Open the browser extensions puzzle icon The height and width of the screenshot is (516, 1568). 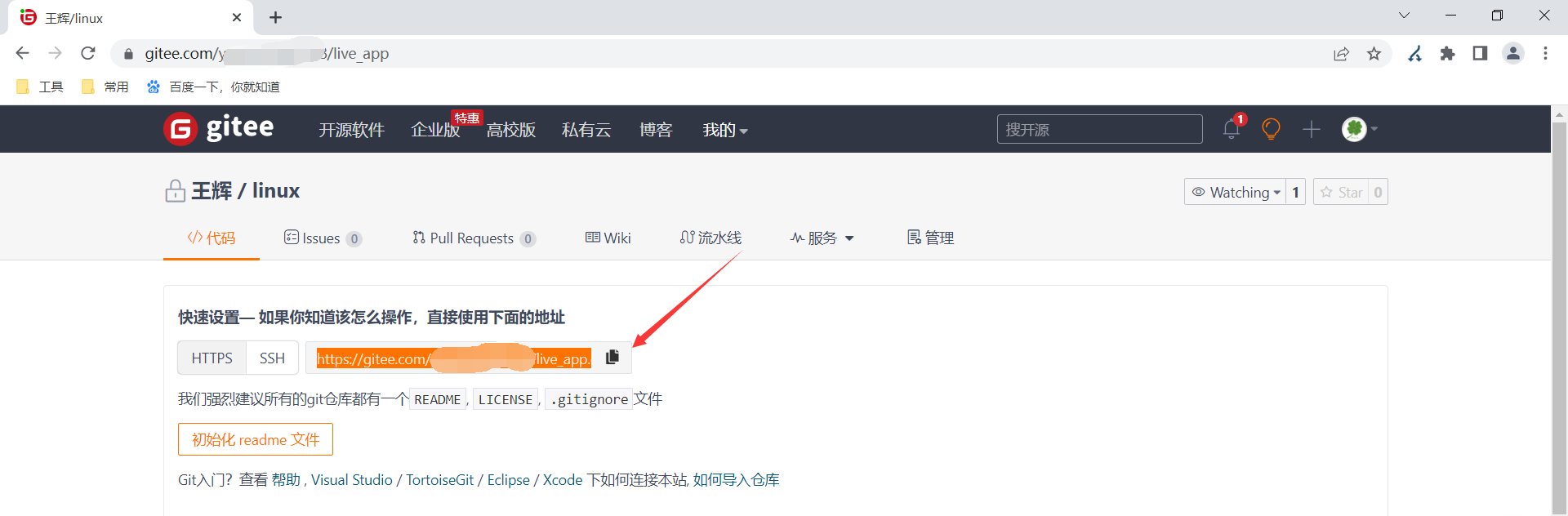tap(1447, 54)
